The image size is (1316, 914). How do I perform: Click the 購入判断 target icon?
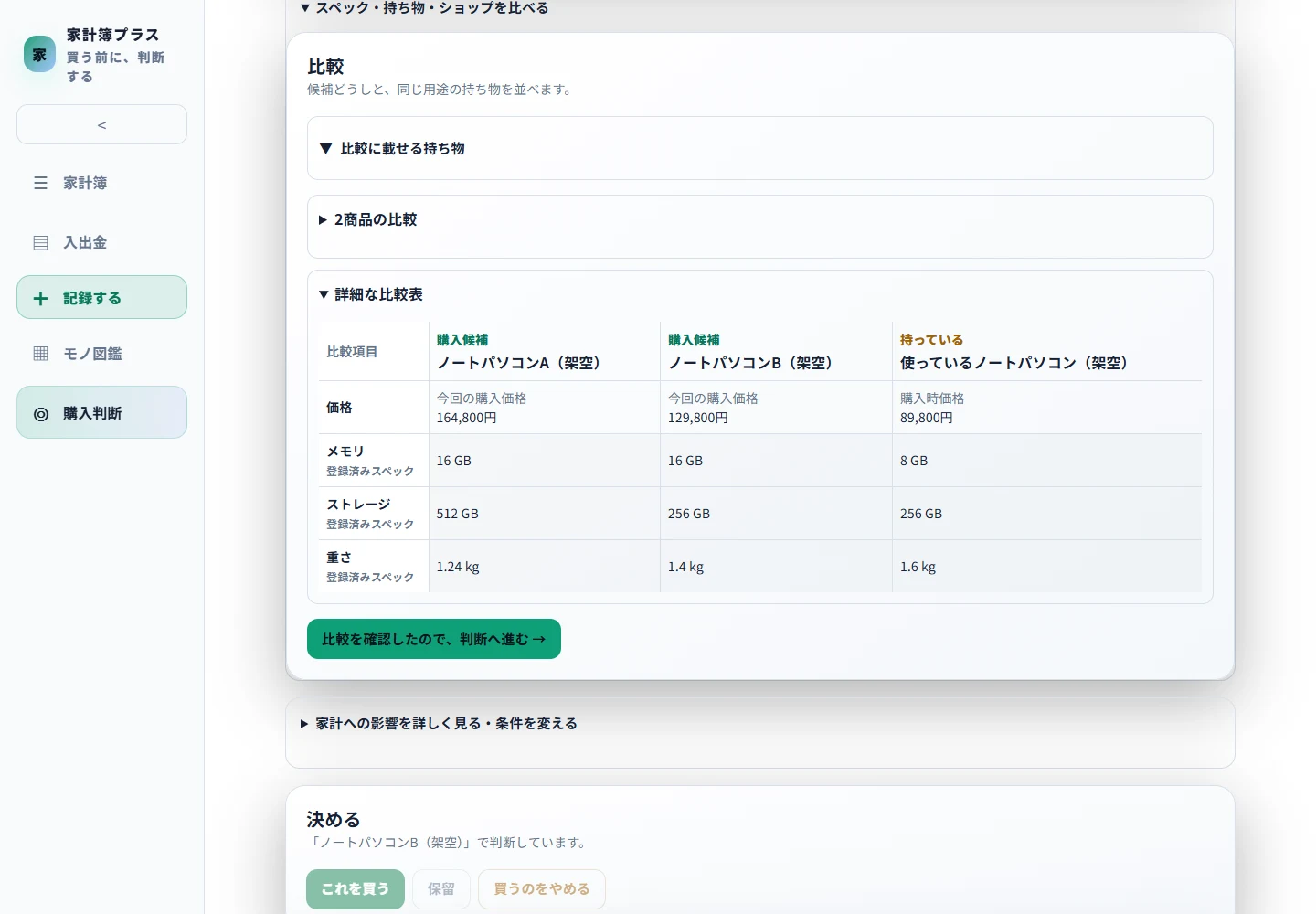click(x=40, y=414)
